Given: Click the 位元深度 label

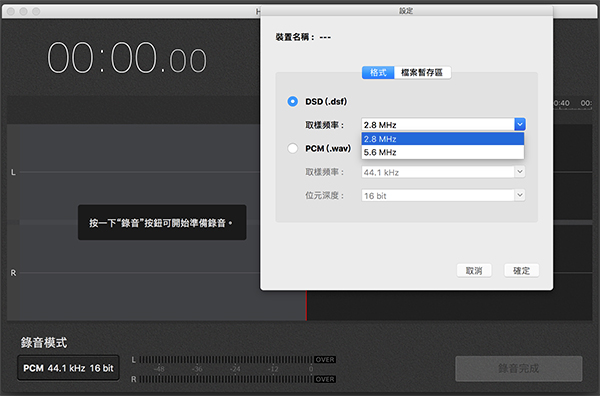Looking at the screenshot, I should pos(324,196).
